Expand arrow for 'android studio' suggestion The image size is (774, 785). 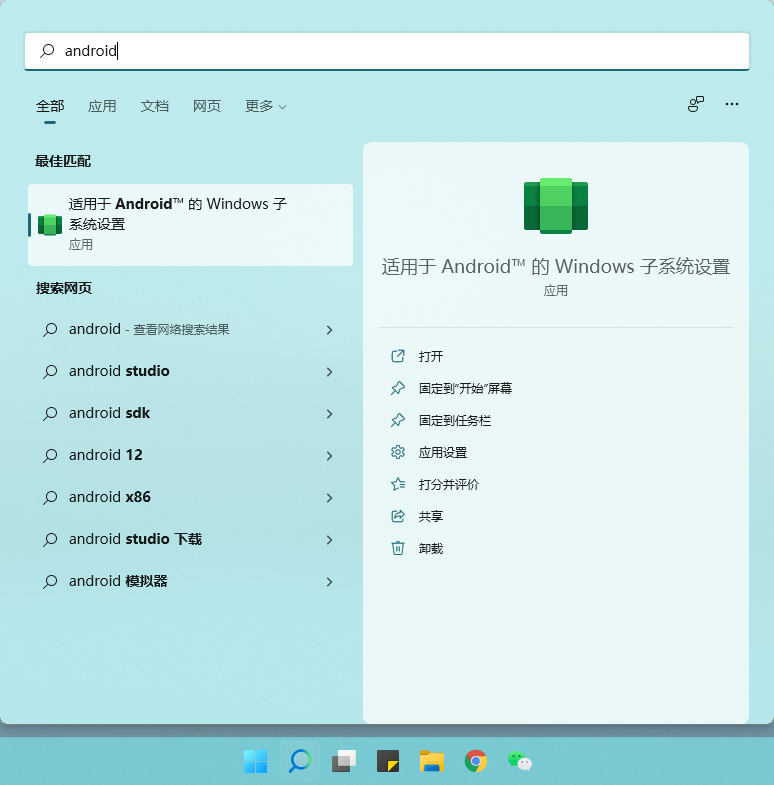point(329,372)
